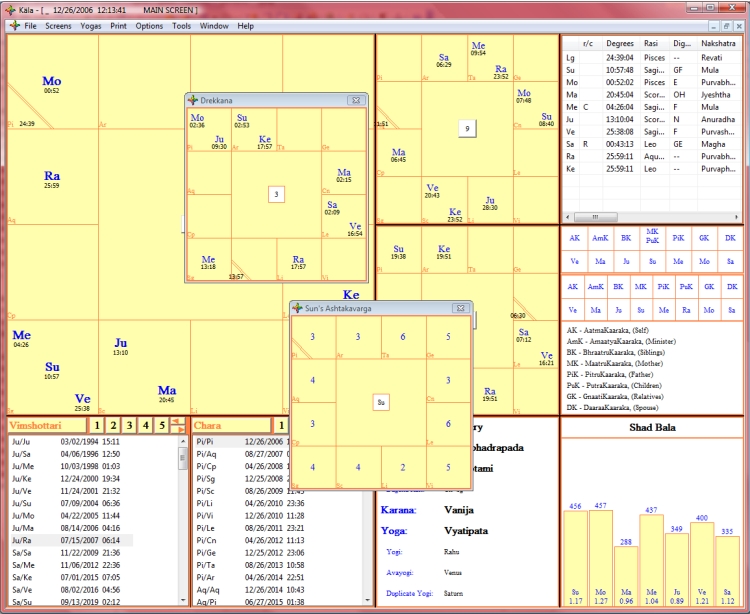Click the center 3 button in Drekkana chart

(x=276, y=194)
